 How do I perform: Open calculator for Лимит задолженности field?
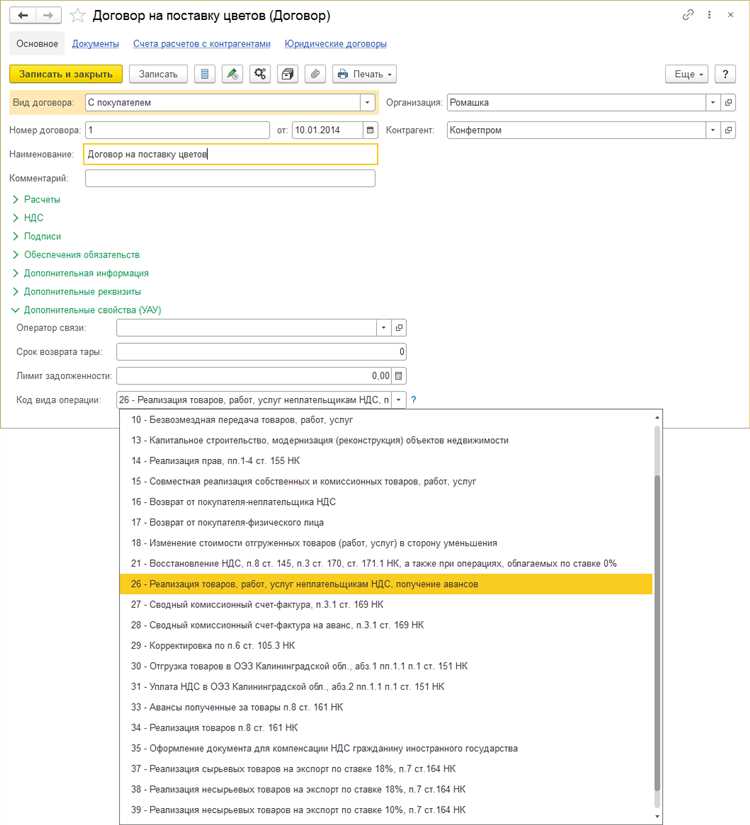click(x=398, y=376)
